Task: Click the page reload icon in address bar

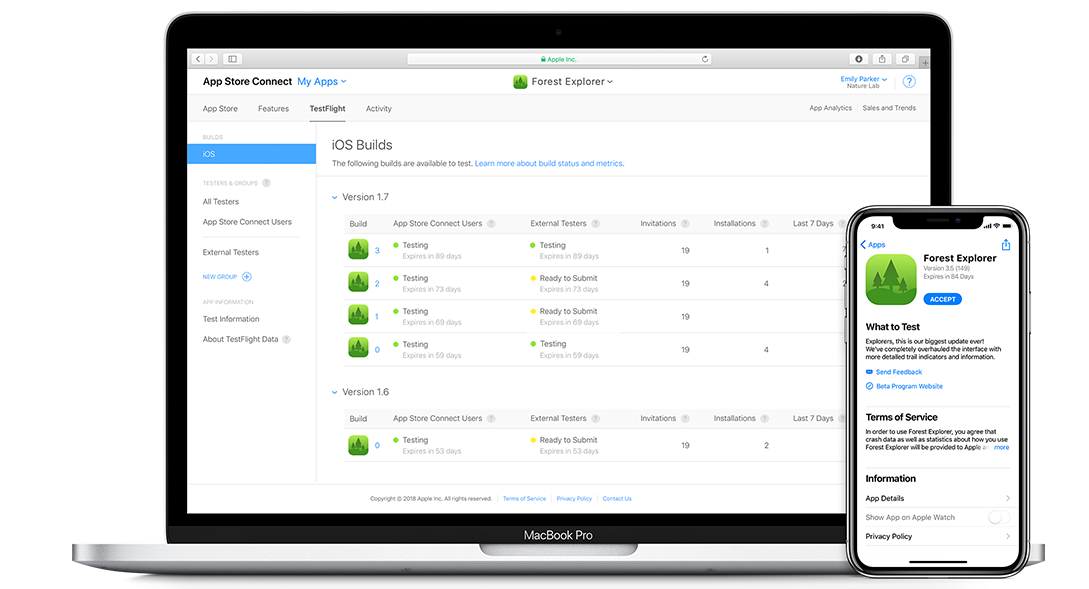Action: point(705,59)
